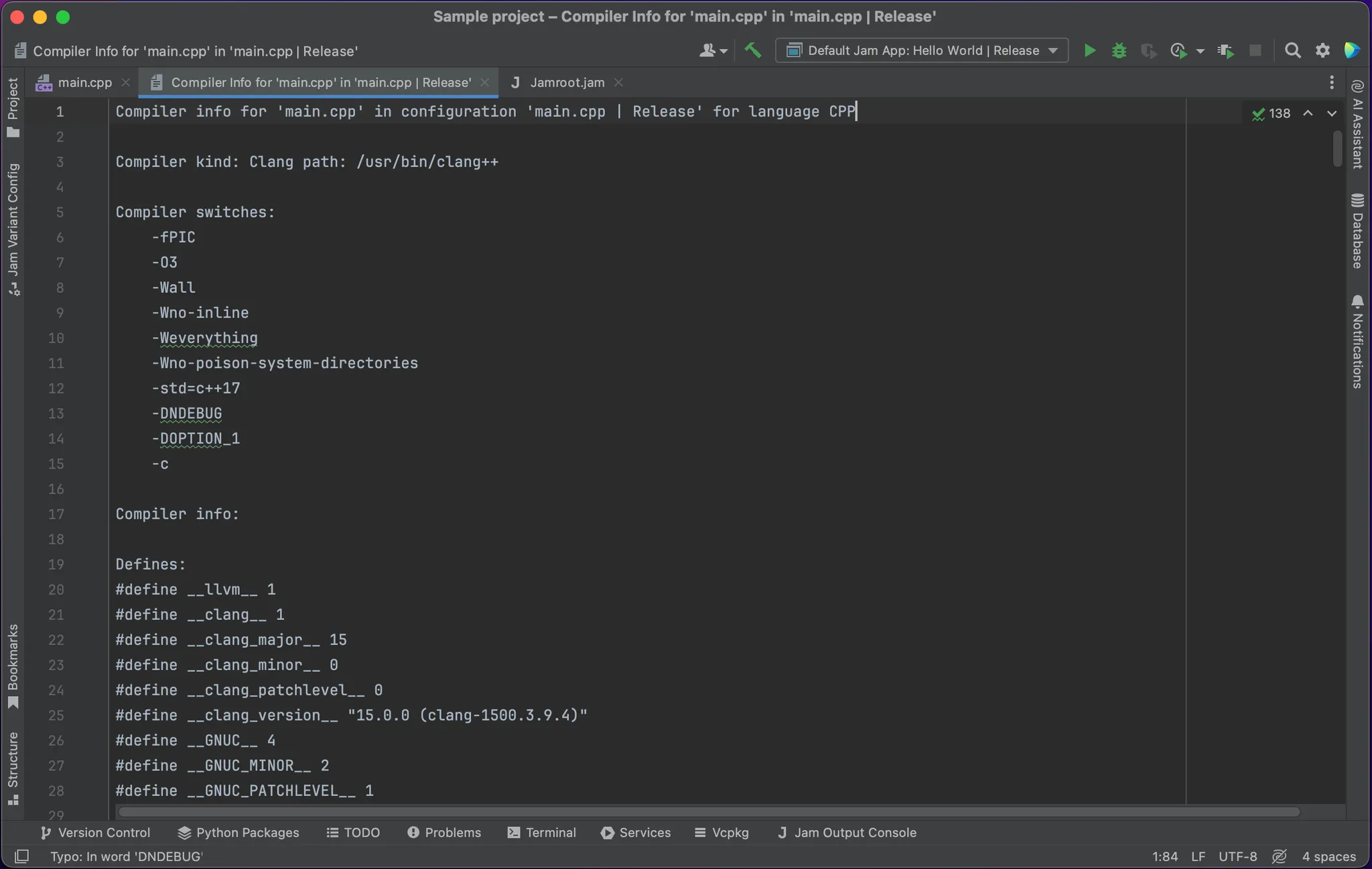Change the 4 spaces indent setting
The width and height of the screenshot is (1372, 869).
(1328, 856)
